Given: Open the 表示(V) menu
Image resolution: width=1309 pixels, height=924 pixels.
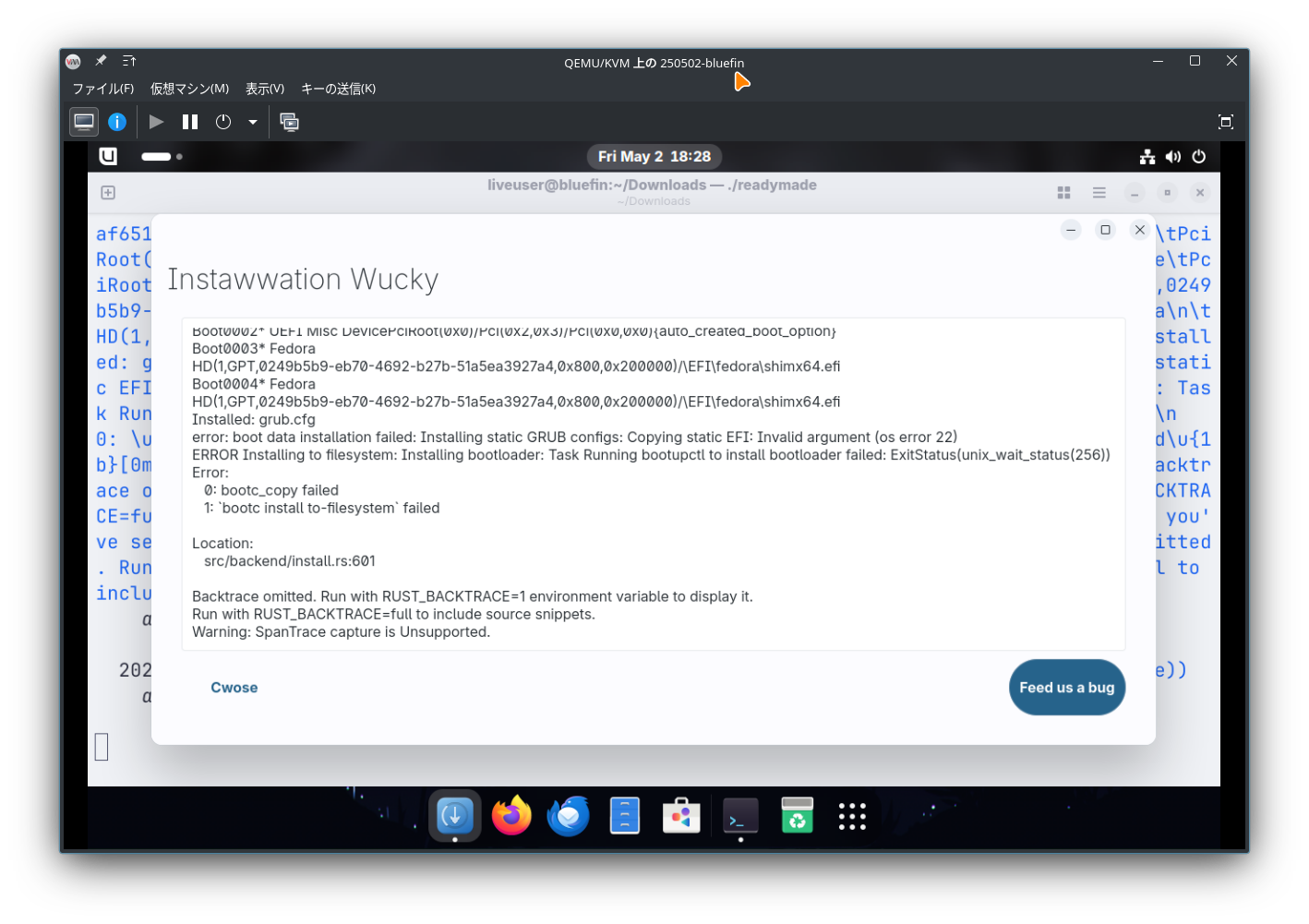Looking at the screenshot, I should (x=265, y=89).
